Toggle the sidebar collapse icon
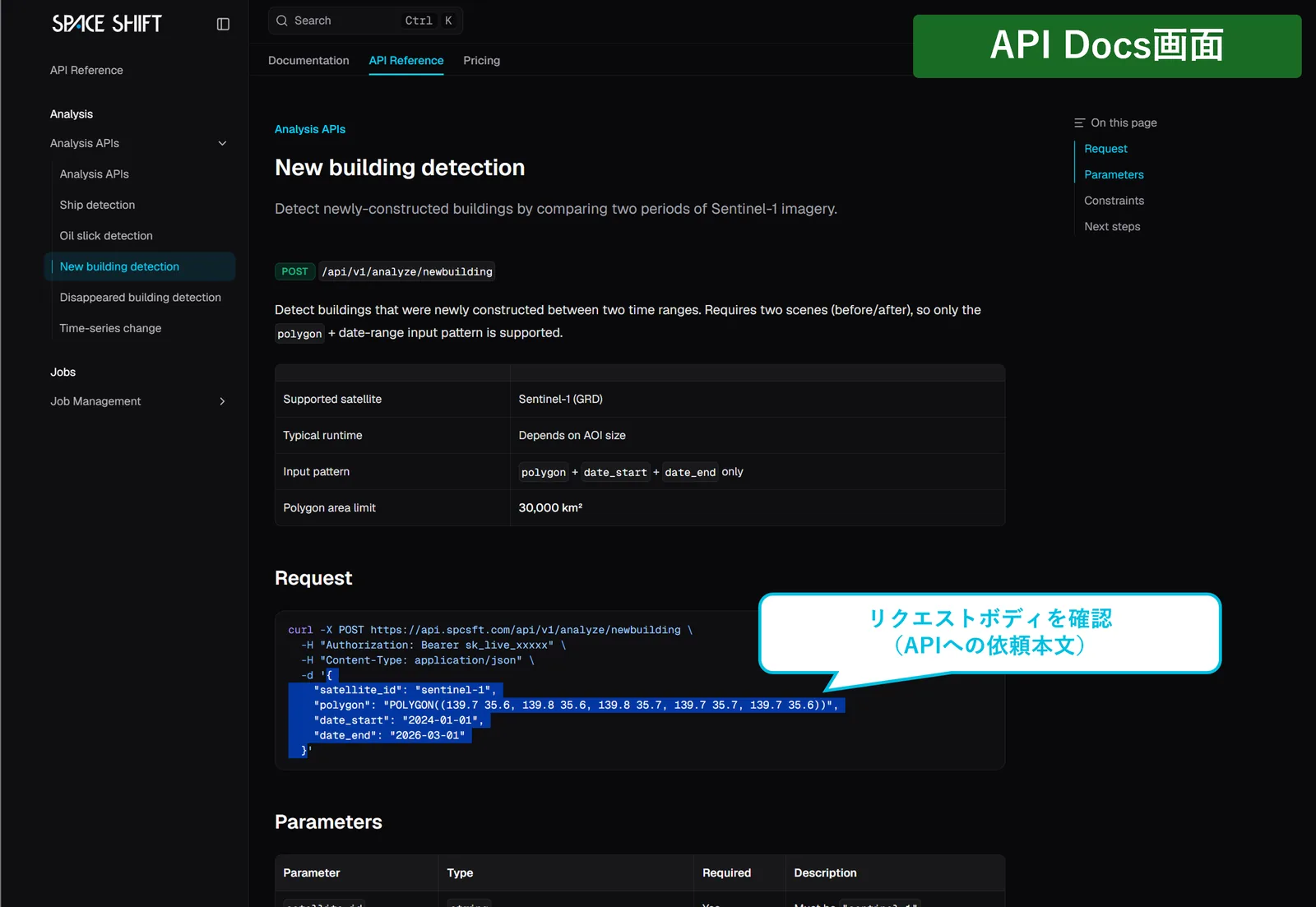Screen dimensions: 1316x907 pos(223,24)
